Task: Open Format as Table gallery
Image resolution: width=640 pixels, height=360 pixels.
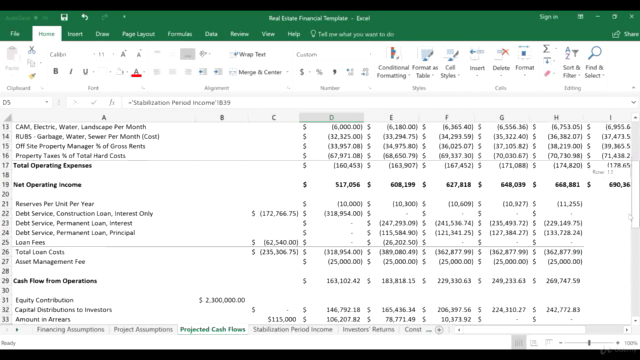Action: coord(425,62)
